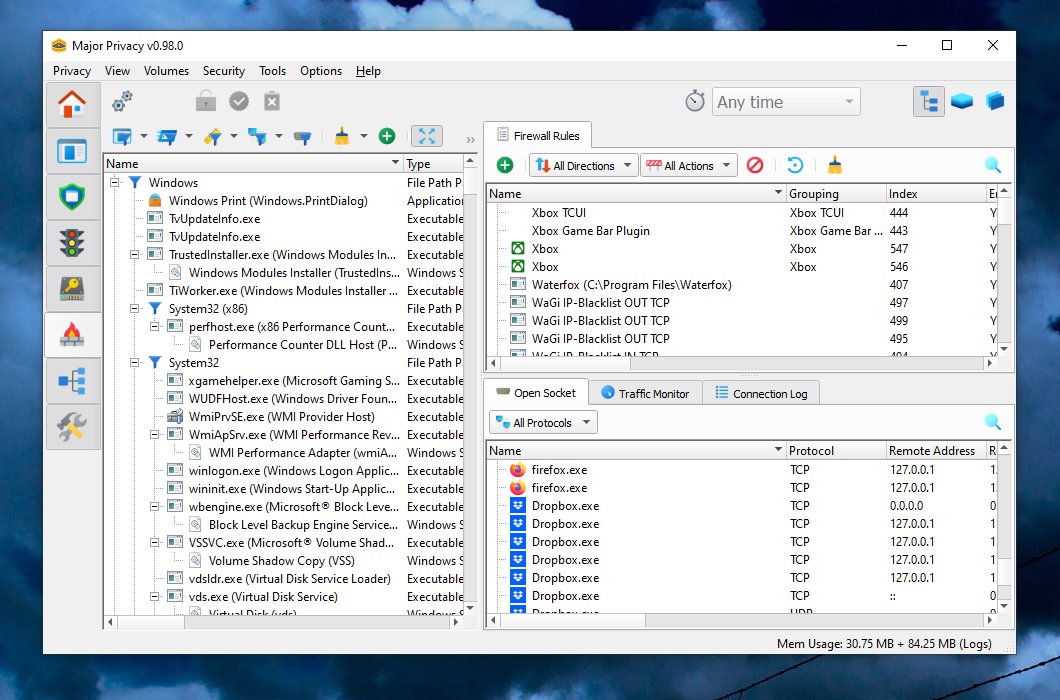Select winlogon.exe in the program tree

click(x=283, y=471)
